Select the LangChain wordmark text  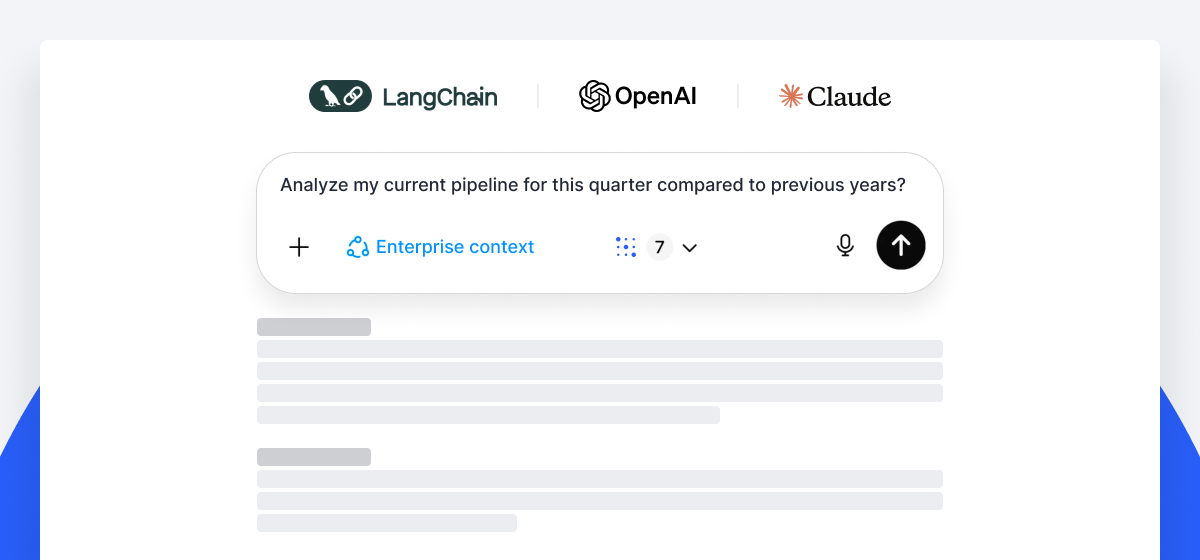(x=440, y=97)
